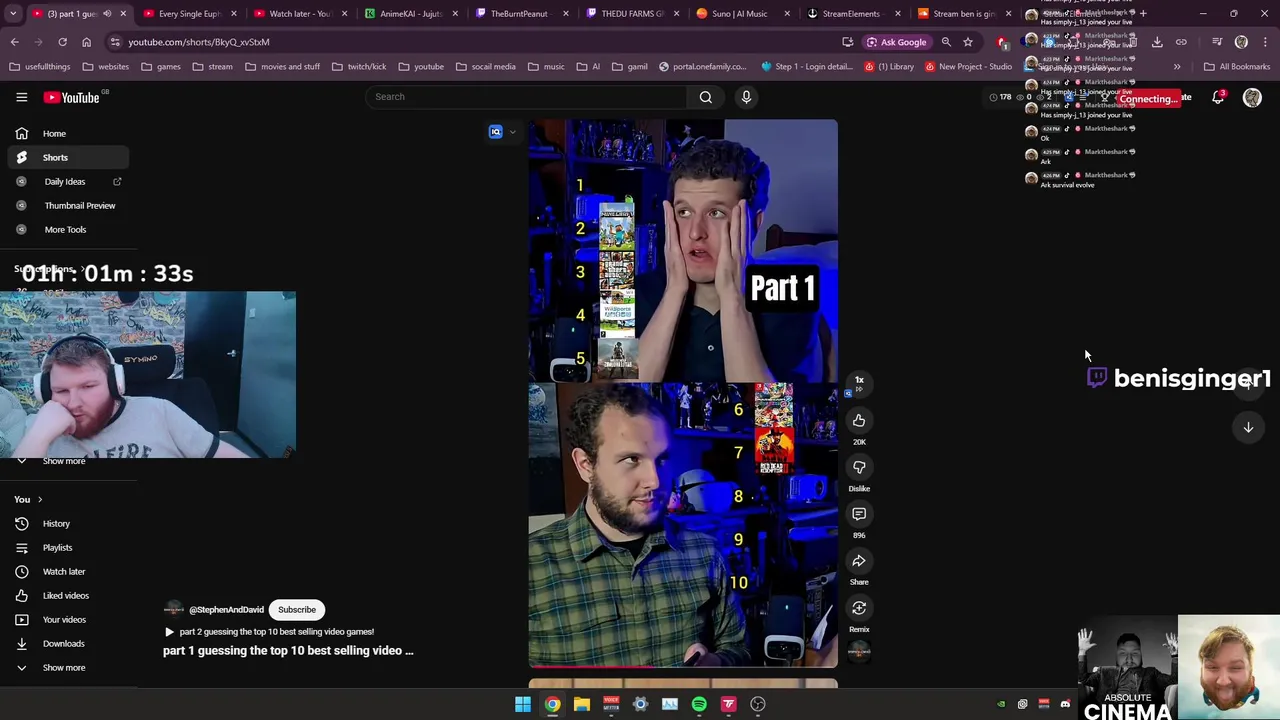Subscribe to StephenAndDavid channel

click(x=297, y=610)
